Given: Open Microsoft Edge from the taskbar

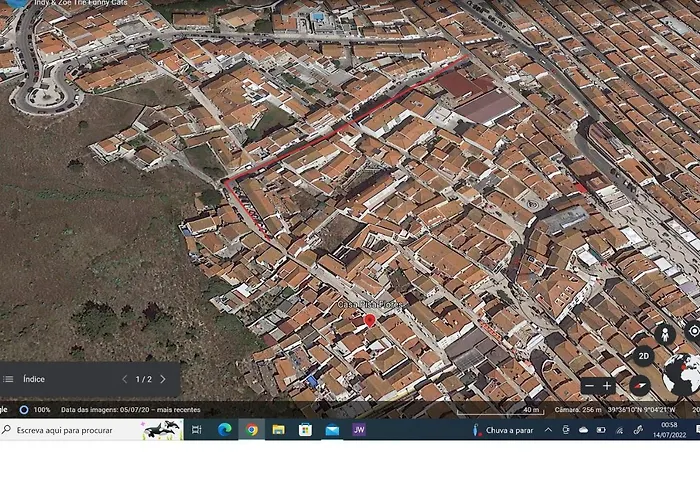Looking at the screenshot, I should [224, 430].
